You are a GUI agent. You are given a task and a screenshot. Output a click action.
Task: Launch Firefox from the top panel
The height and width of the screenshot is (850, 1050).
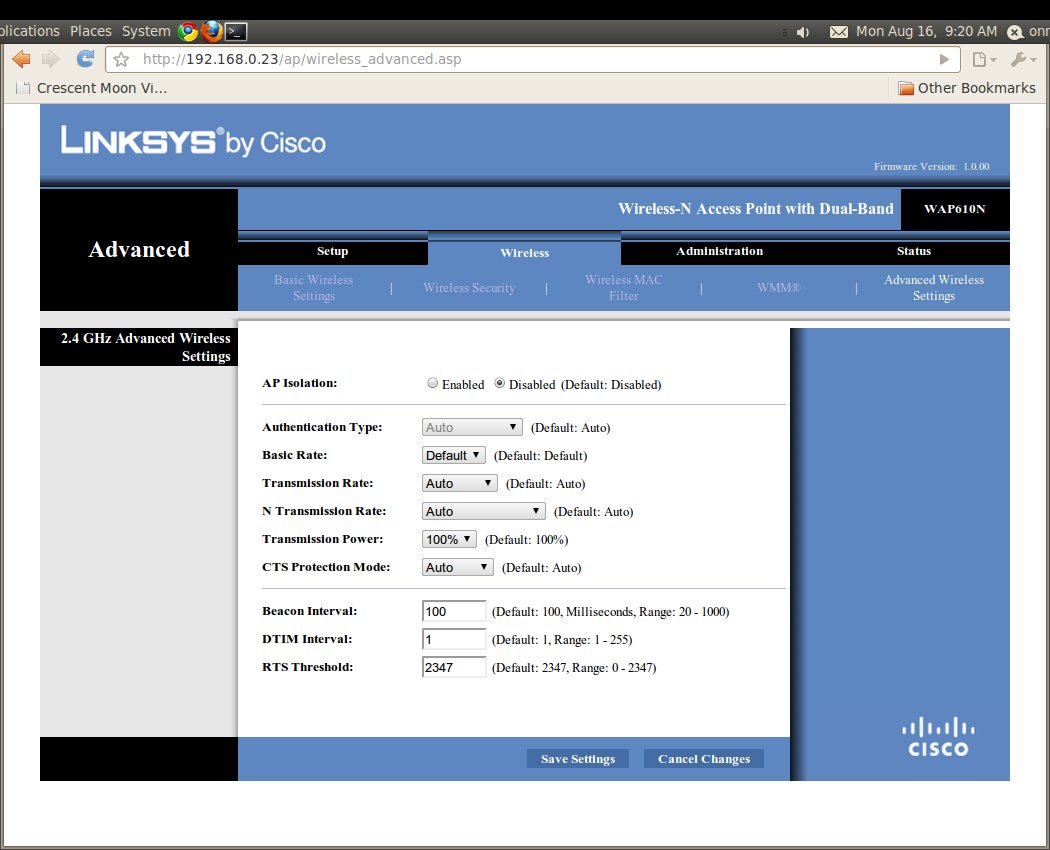[x=211, y=31]
